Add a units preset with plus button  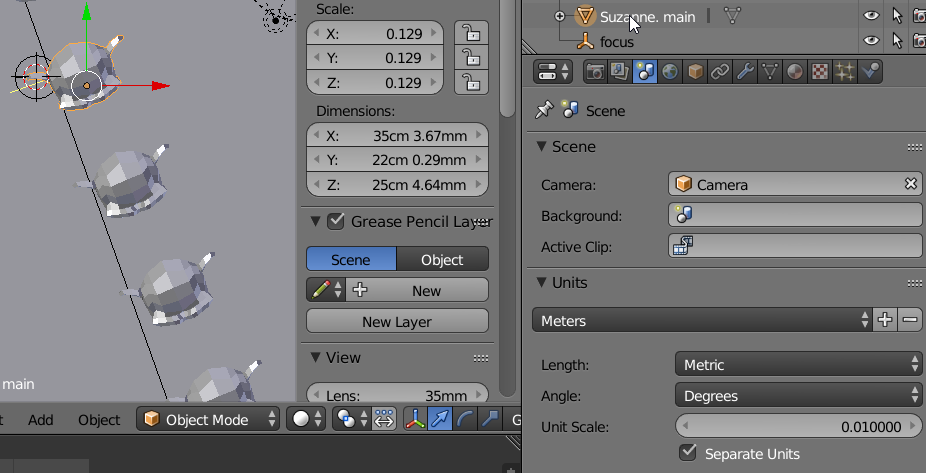885,321
